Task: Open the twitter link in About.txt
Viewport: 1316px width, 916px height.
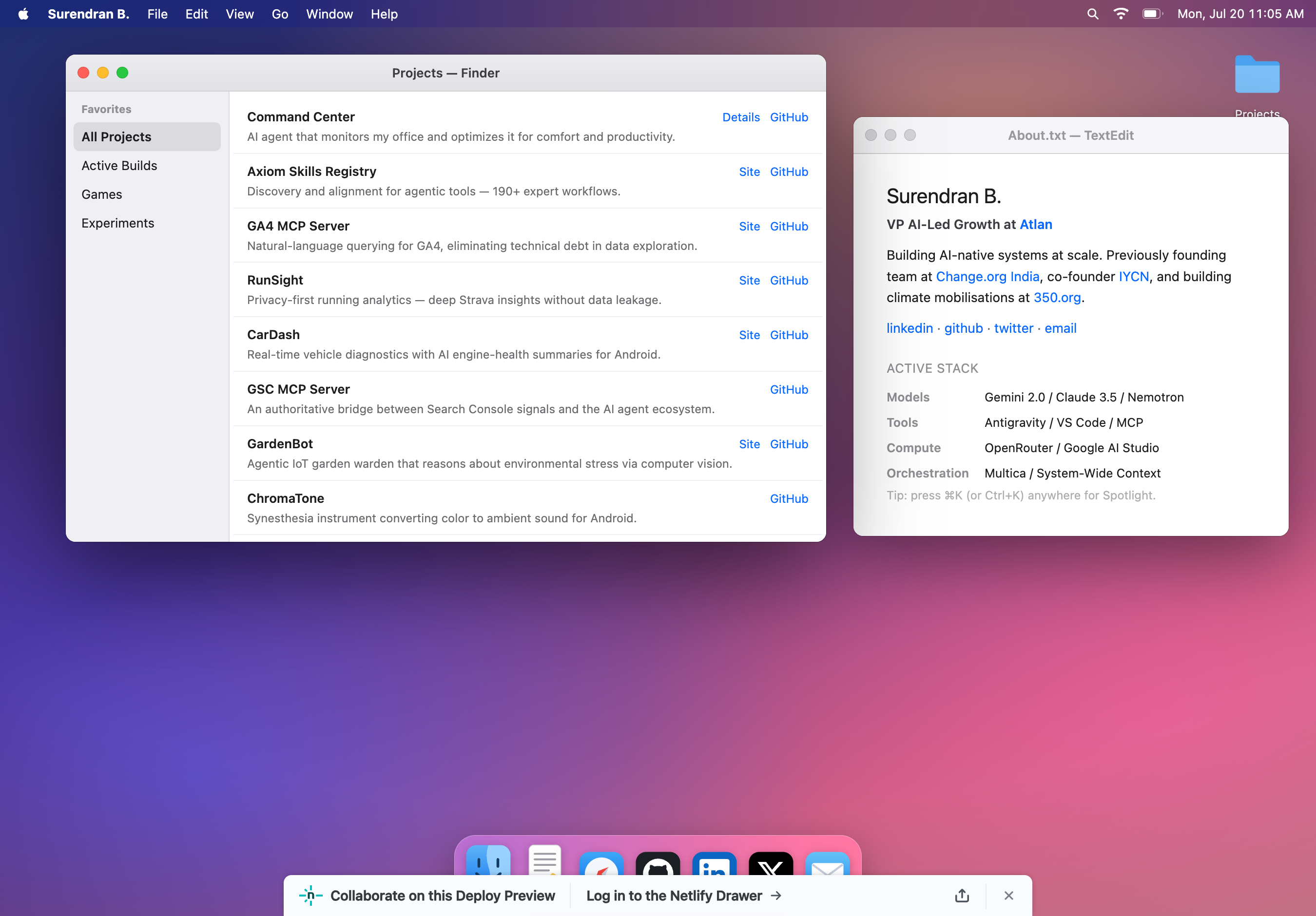Action: (x=1013, y=328)
